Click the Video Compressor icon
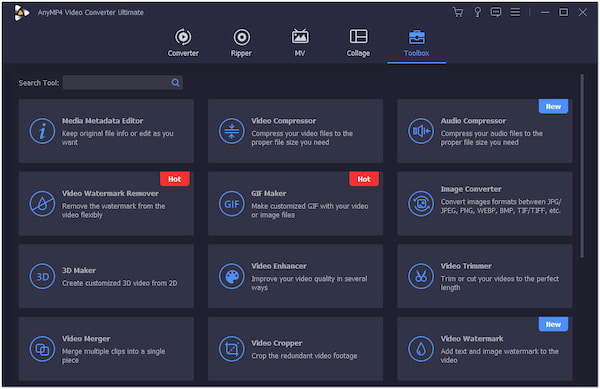Image resolution: width=600 pixels, height=389 pixels. [x=232, y=131]
